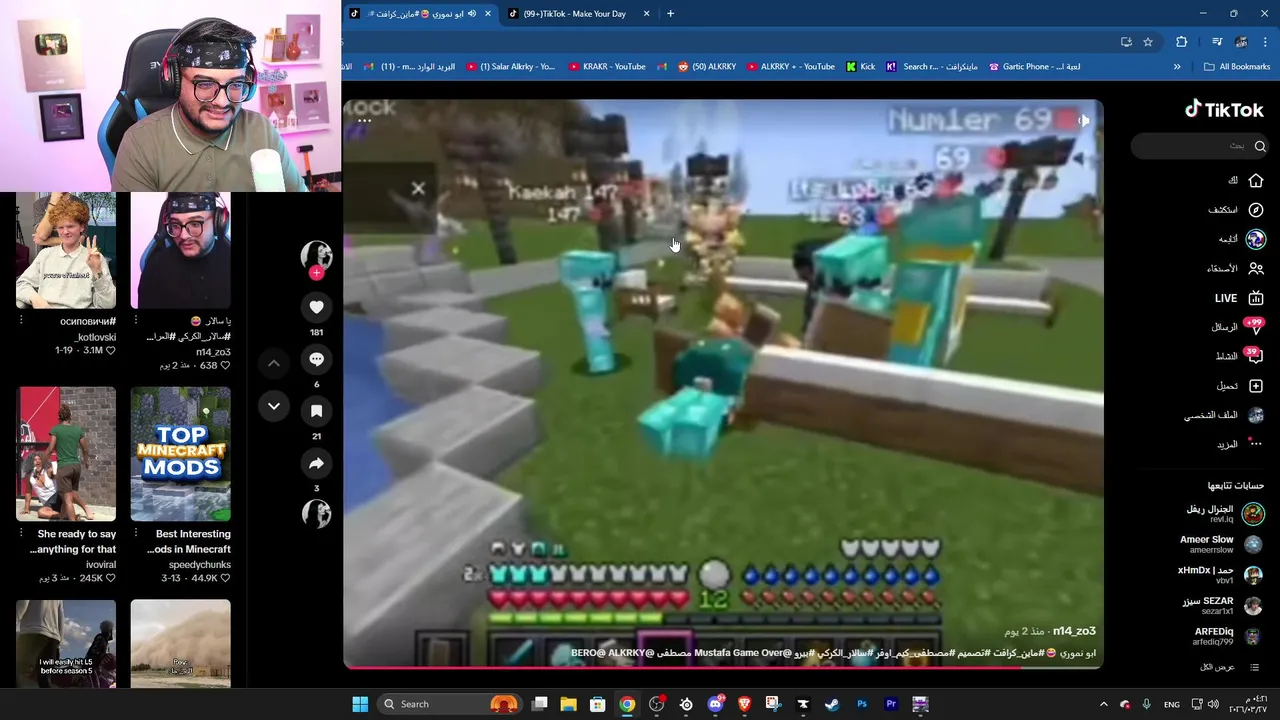The width and height of the screenshot is (1280, 720).
Task: Open the All Bookmarks folder
Action: [1237, 67]
